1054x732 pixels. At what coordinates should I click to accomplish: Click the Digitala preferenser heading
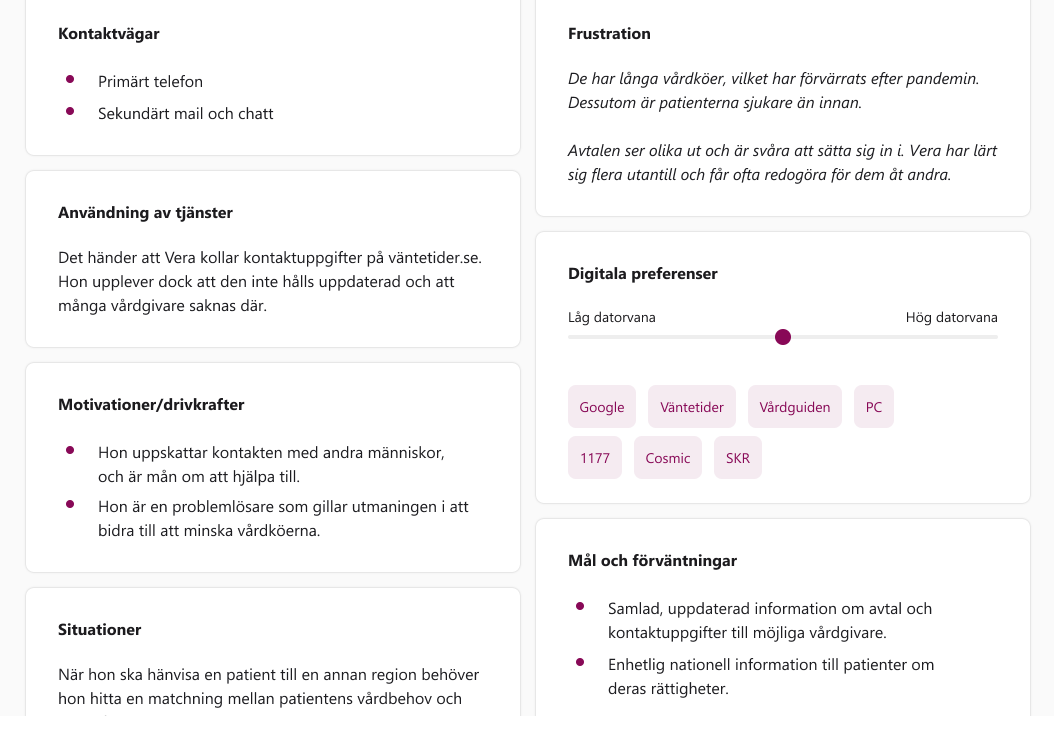pos(643,274)
